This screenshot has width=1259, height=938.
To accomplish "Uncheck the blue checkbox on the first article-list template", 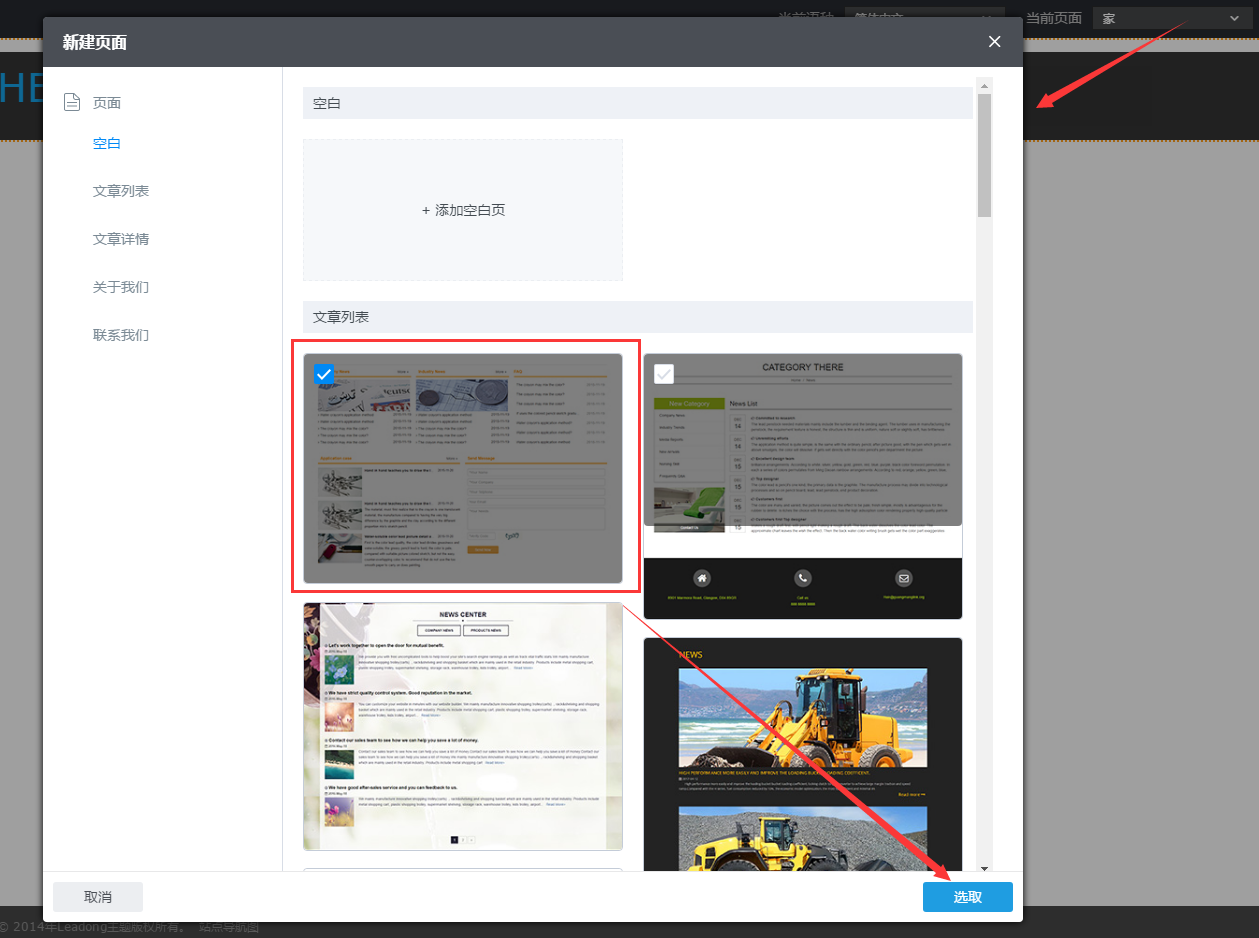I will tap(324, 374).
